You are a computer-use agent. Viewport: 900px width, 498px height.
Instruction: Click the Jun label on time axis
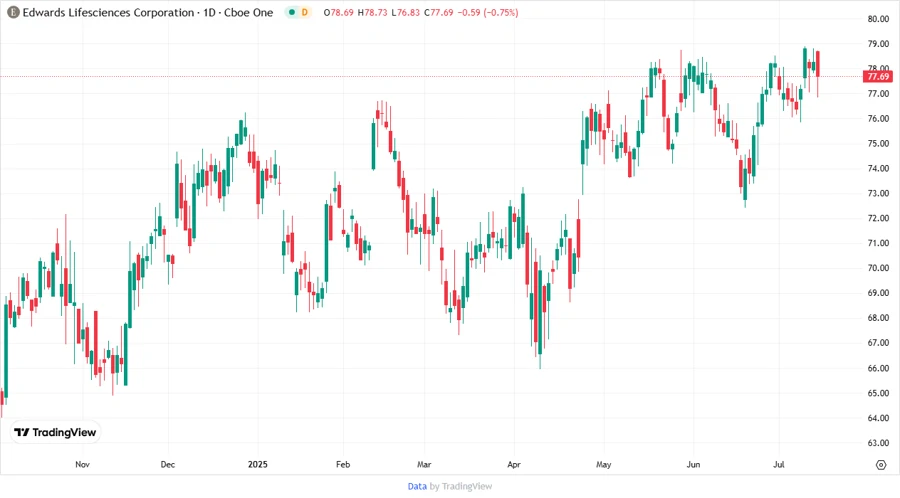pyautogui.click(x=693, y=465)
